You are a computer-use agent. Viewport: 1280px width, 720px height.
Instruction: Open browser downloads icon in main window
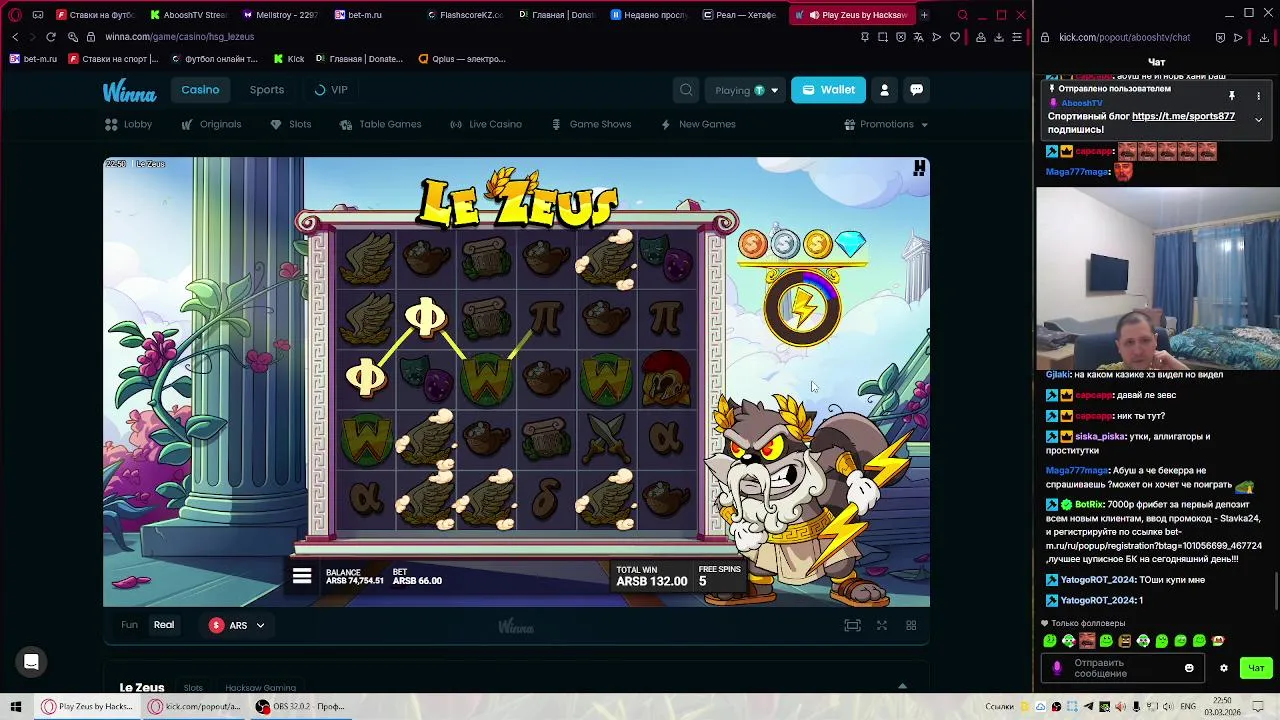998,37
